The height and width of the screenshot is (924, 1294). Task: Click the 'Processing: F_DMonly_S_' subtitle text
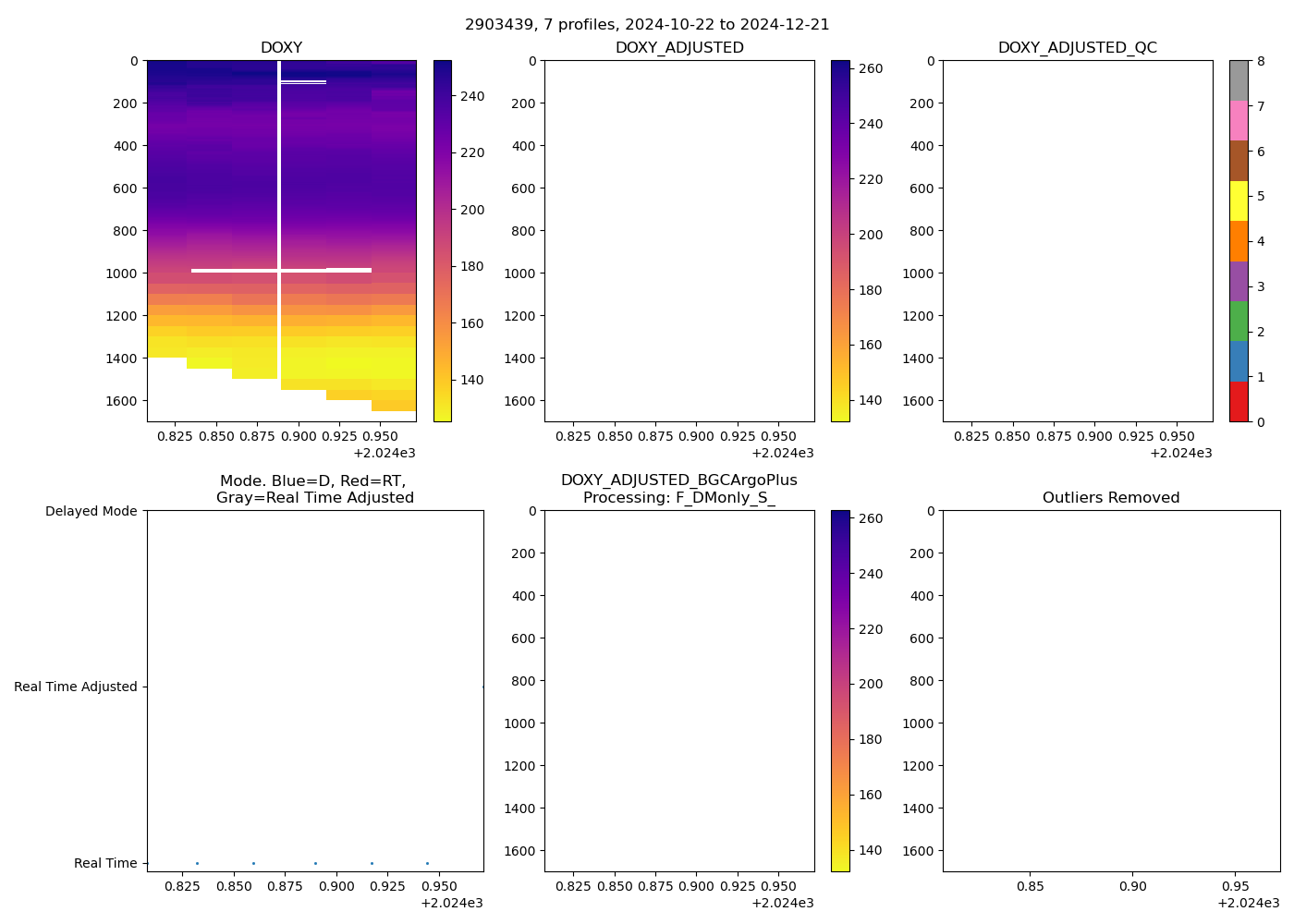[x=678, y=498]
